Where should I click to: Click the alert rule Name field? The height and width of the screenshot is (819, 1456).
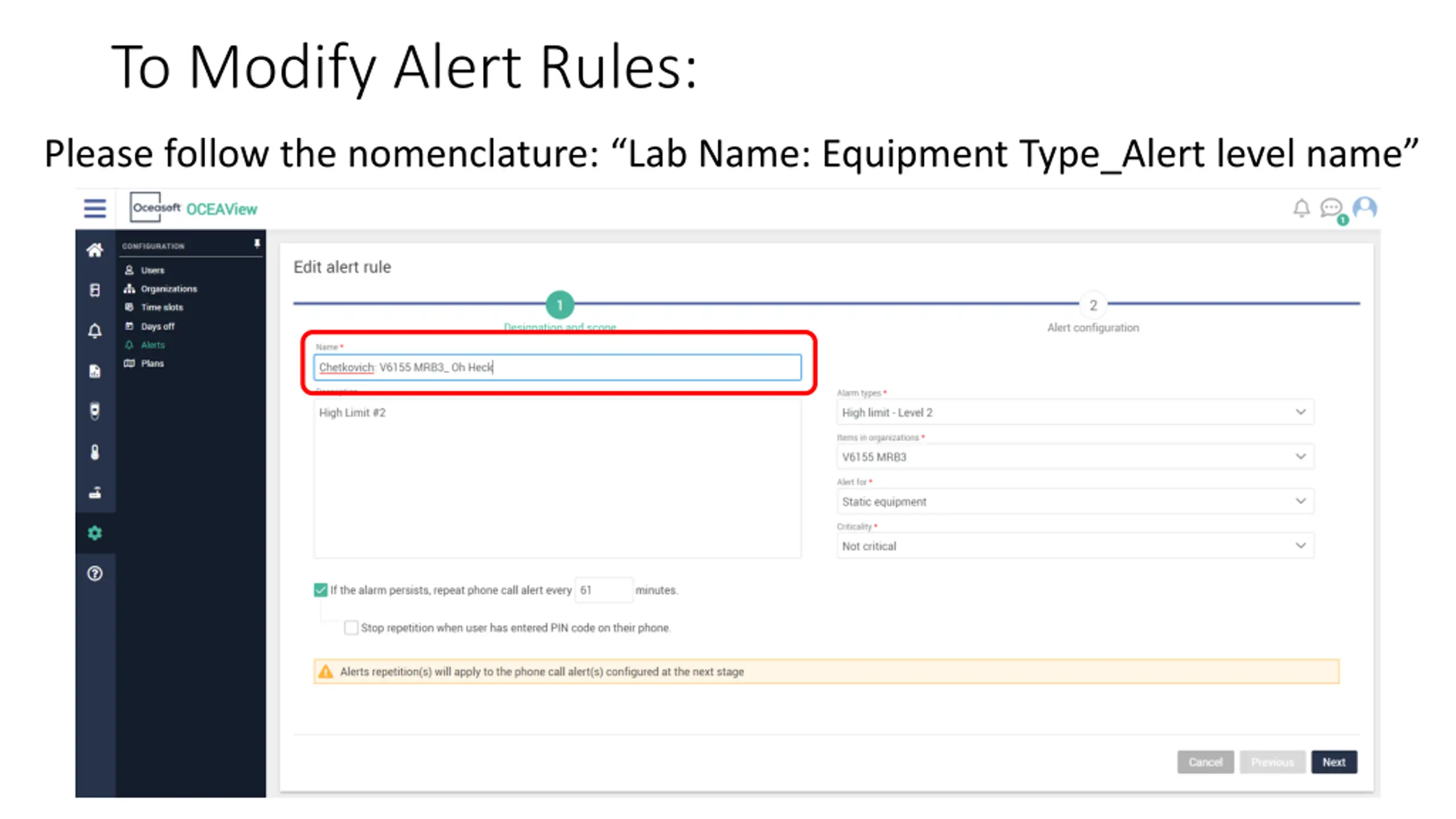point(557,367)
